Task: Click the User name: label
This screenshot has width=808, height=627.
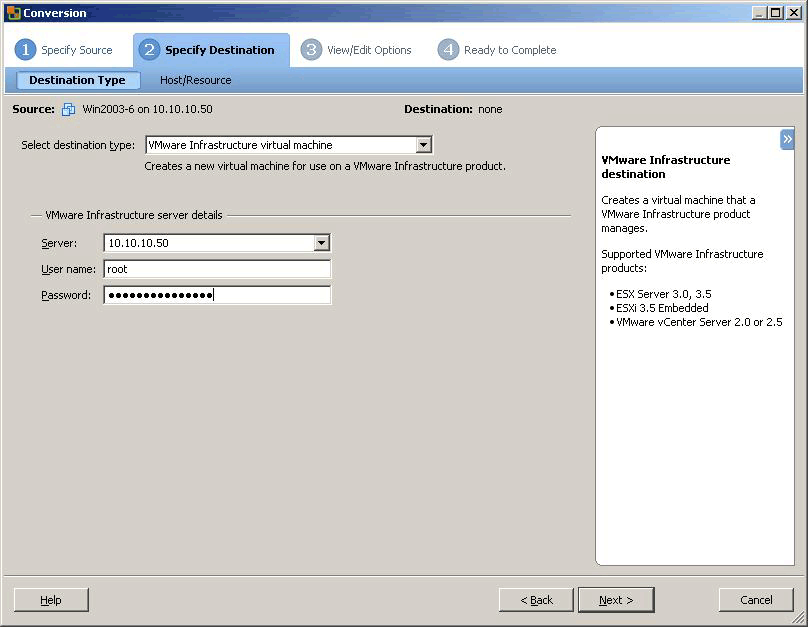Action: (x=69, y=269)
